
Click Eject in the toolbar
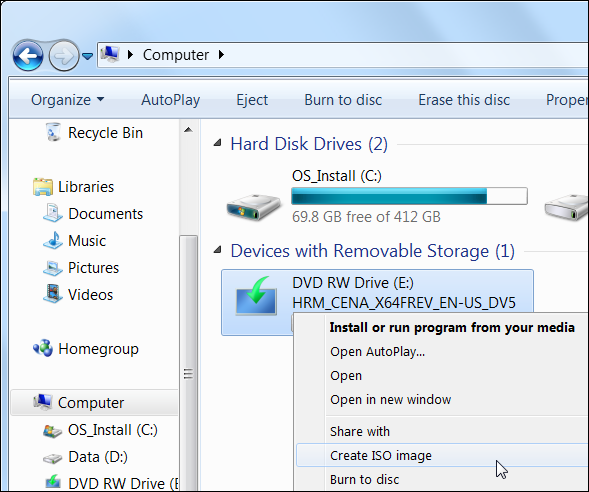click(x=252, y=100)
